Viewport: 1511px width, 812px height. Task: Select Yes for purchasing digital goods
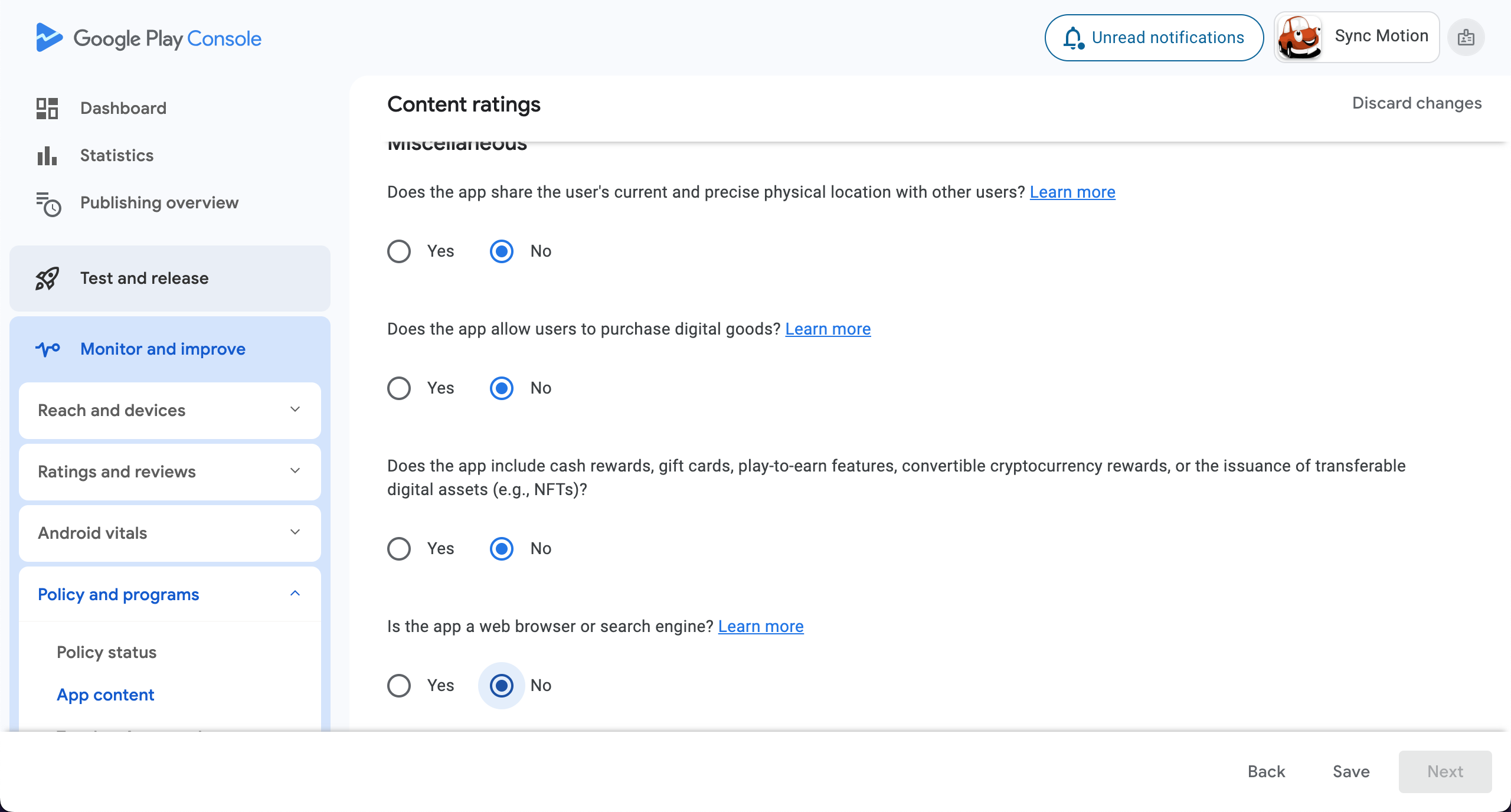click(399, 388)
